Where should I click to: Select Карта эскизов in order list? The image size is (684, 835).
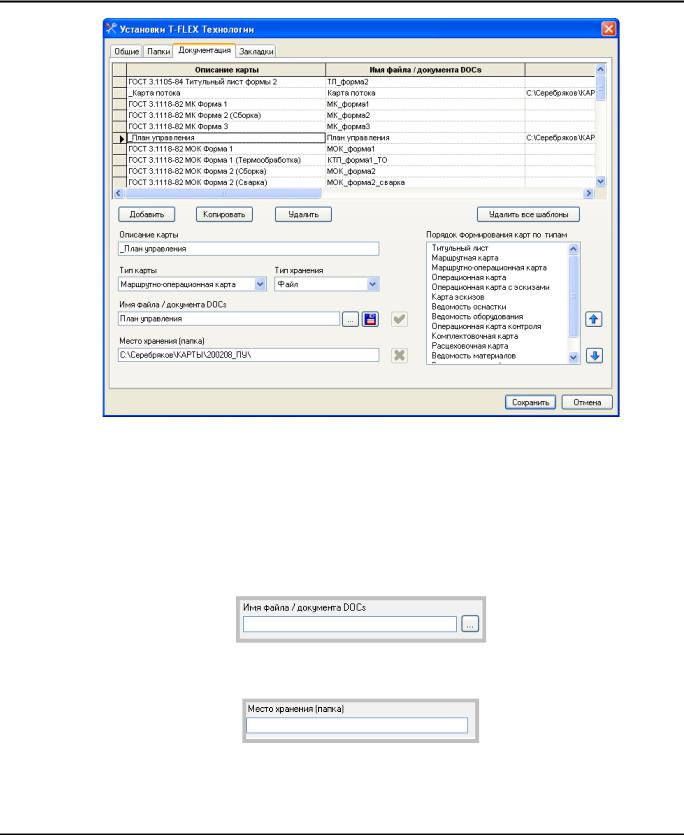[x=458, y=297]
